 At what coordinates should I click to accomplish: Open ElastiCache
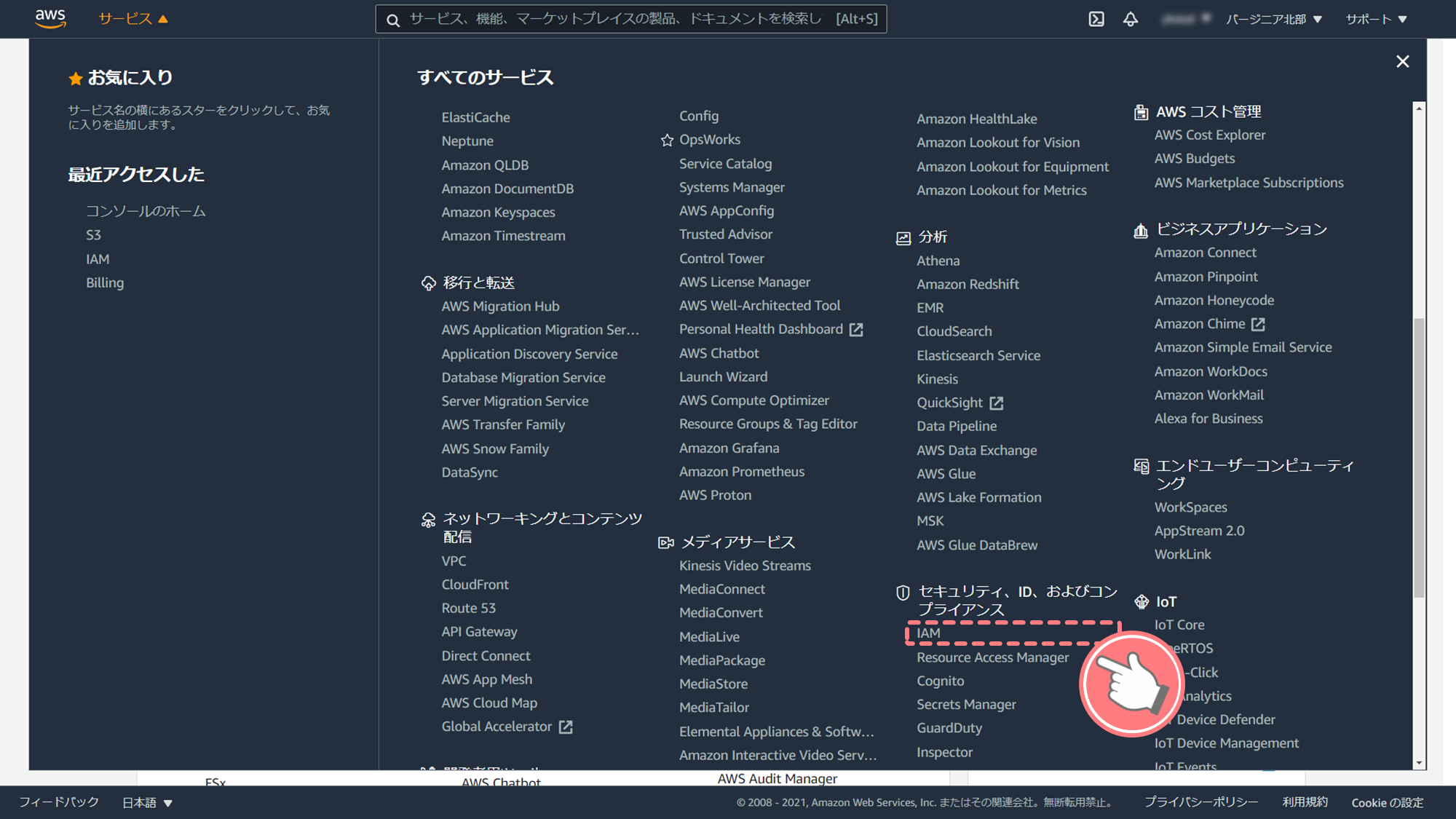tap(475, 117)
